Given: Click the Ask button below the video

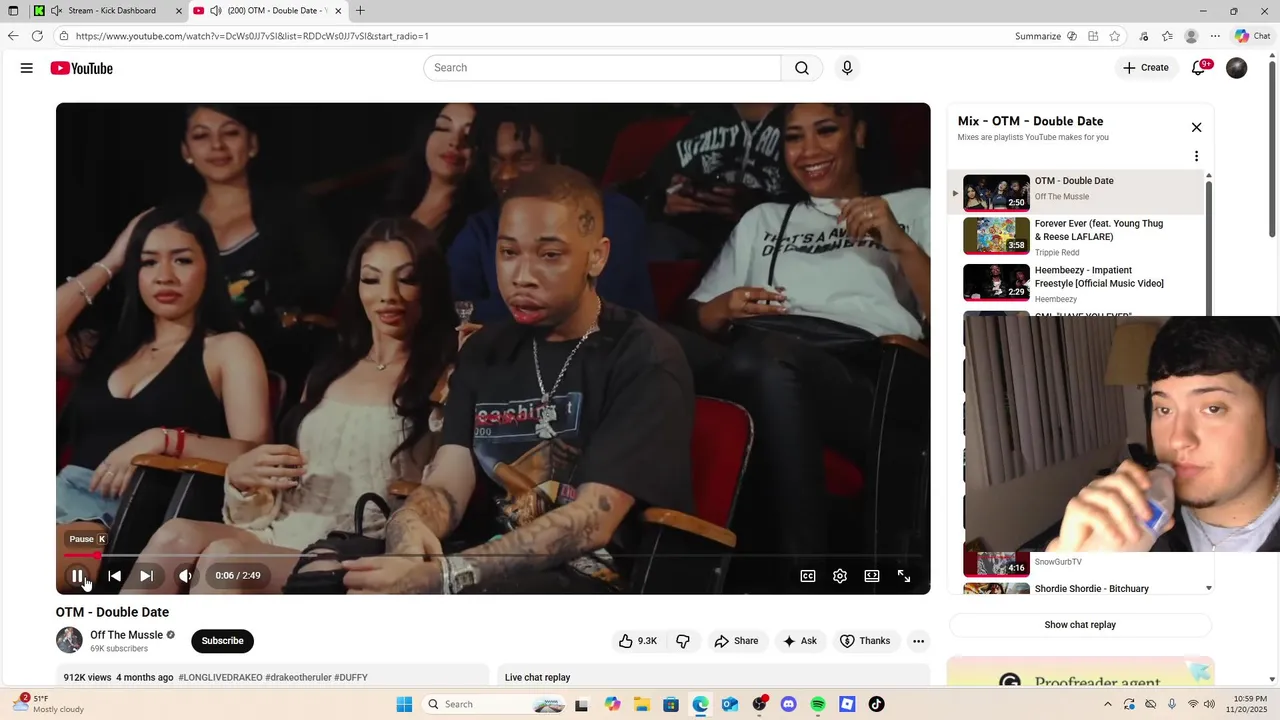Looking at the screenshot, I should pyautogui.click(x=800, y=641).
